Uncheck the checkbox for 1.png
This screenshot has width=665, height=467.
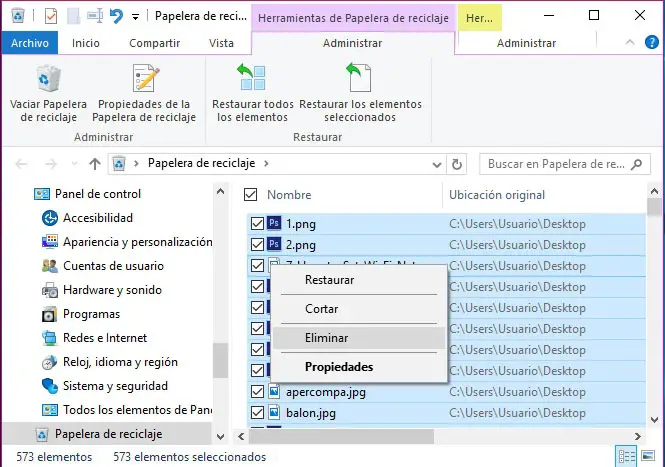coord(257,224)
